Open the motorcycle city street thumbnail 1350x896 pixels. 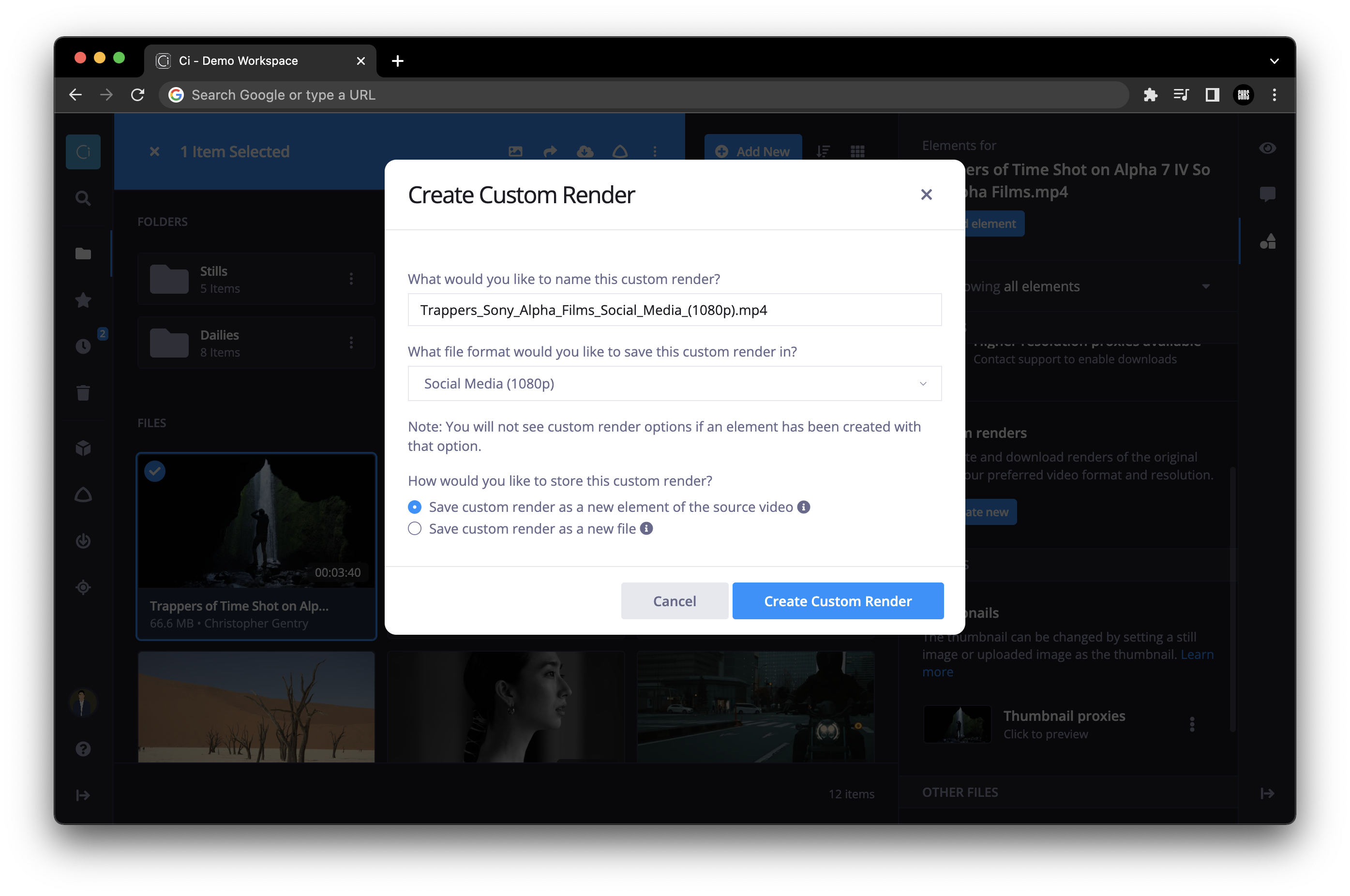756,707
